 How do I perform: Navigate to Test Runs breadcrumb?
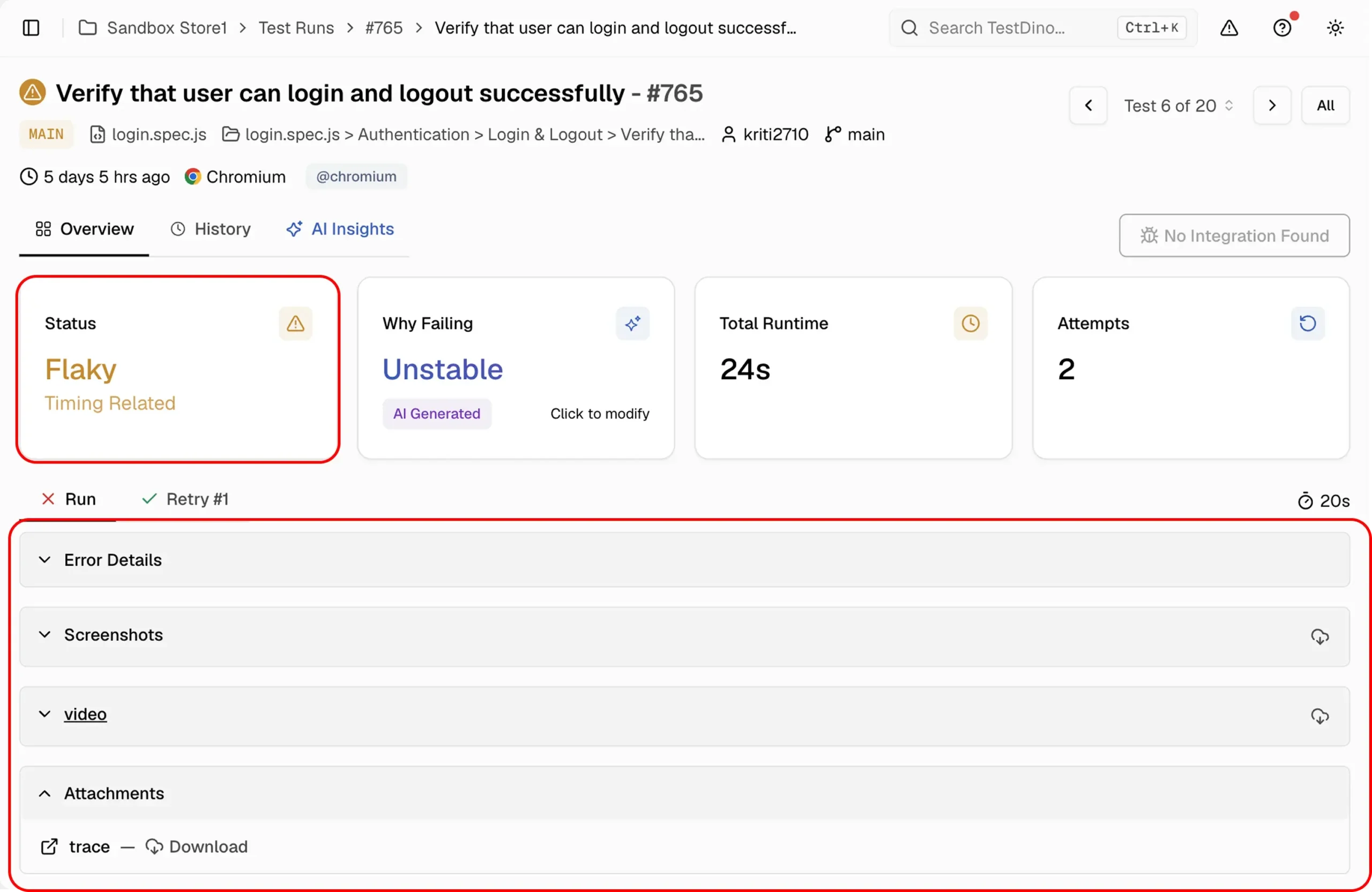tap(296, 28)
